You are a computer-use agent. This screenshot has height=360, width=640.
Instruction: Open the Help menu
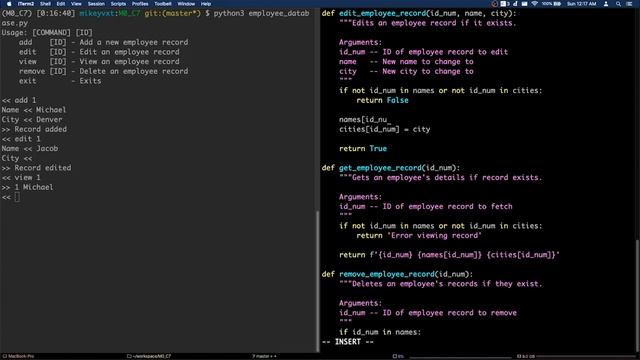206,4
